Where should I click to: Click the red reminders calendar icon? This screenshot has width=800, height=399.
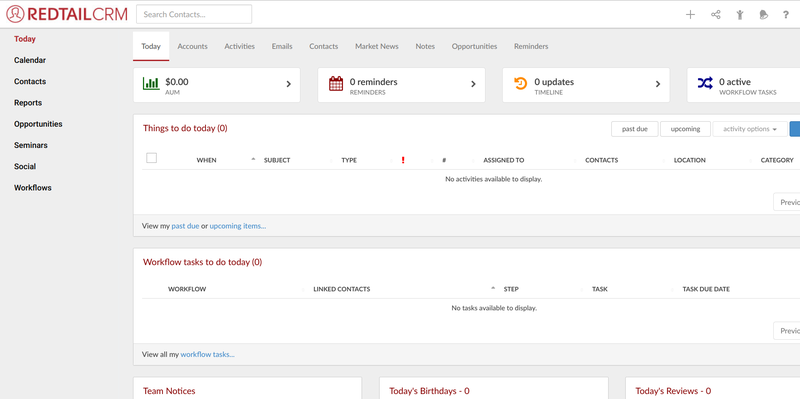click(336, 83)
